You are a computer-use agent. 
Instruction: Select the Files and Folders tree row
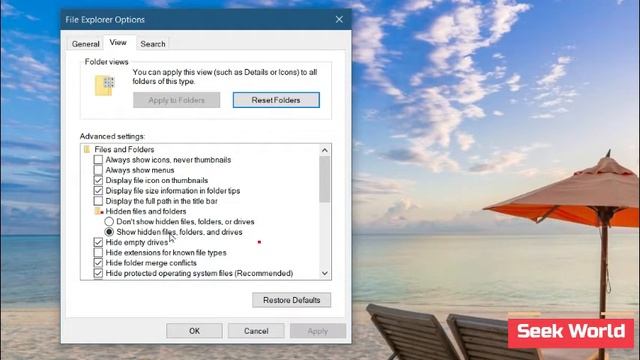click(124, 149)
